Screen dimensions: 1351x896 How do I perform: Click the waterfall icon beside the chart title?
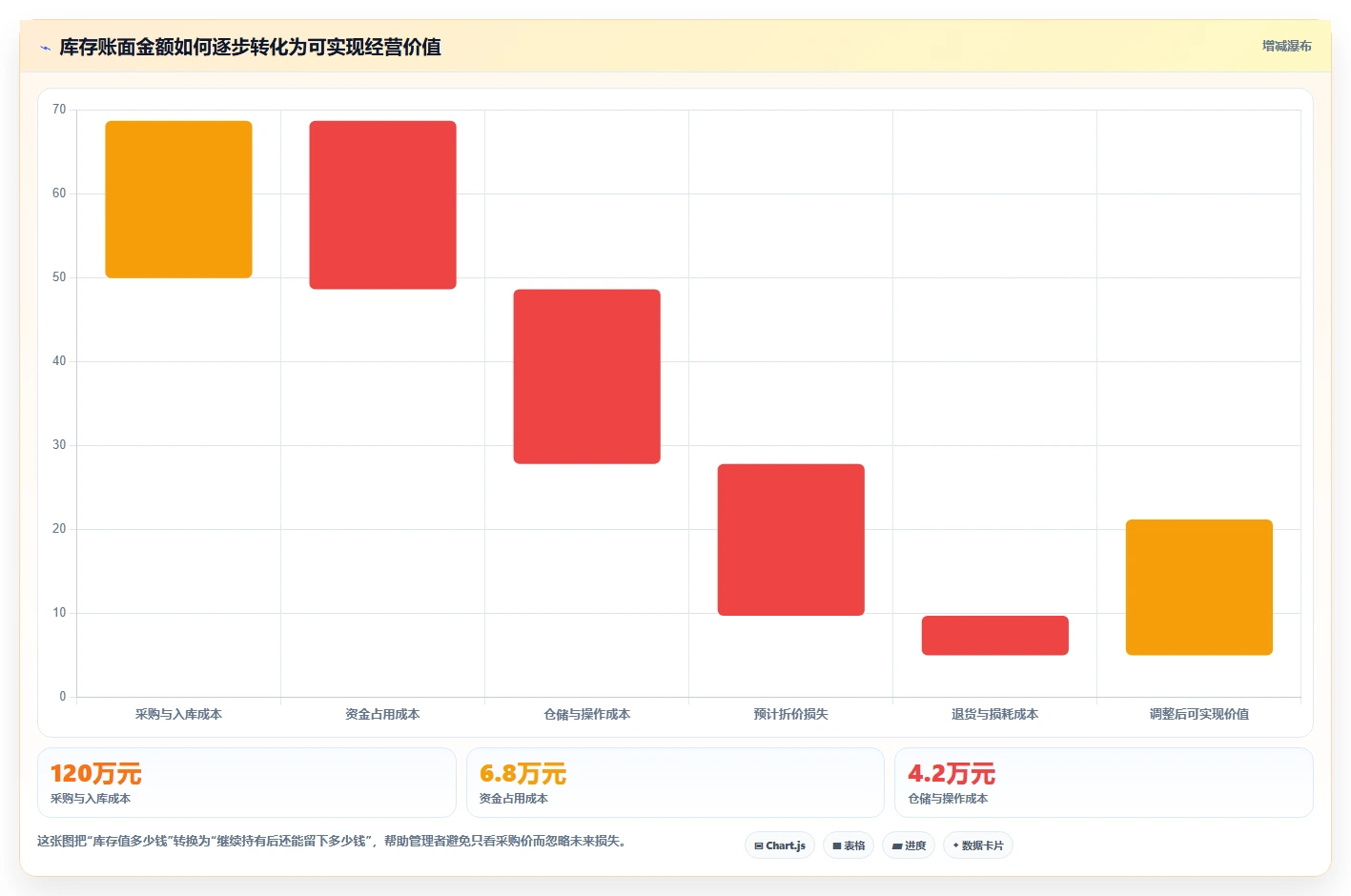click(45, 48)
